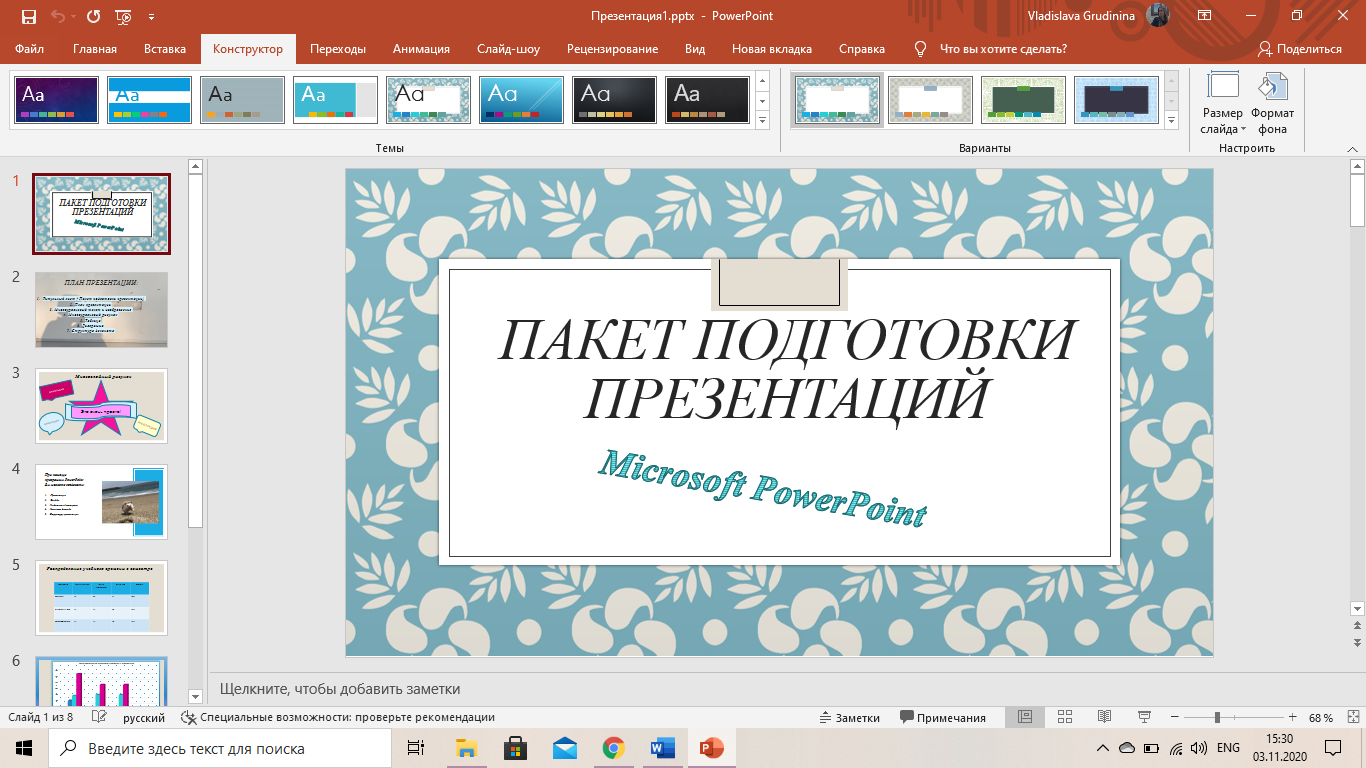1366x768 pixels.
Task: Switch to Reading view icon
Action: (1105, 717)
